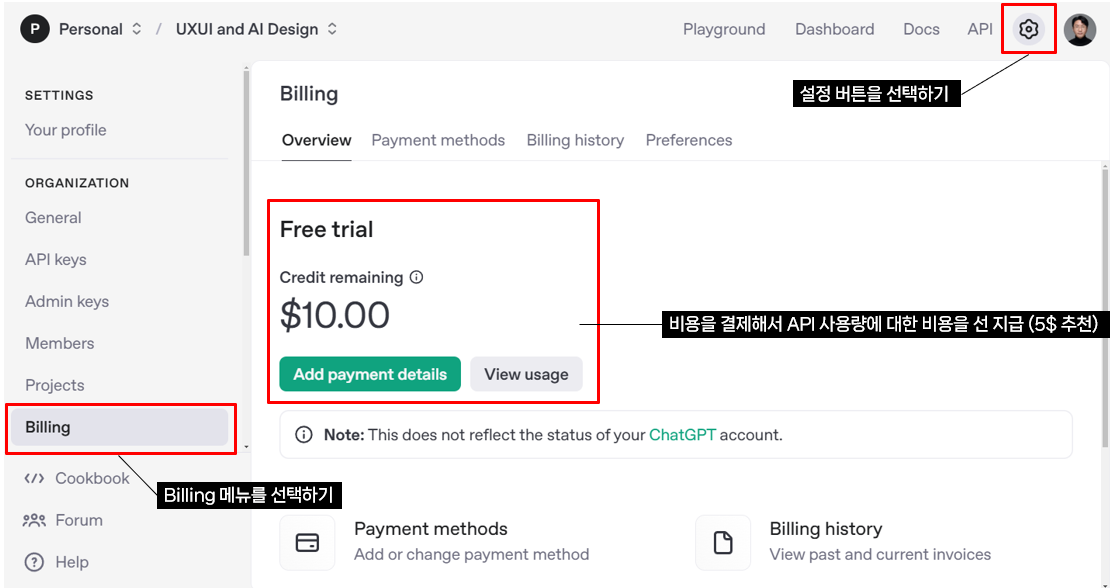
Task: Open the Preferences tab
Action: 689,140
